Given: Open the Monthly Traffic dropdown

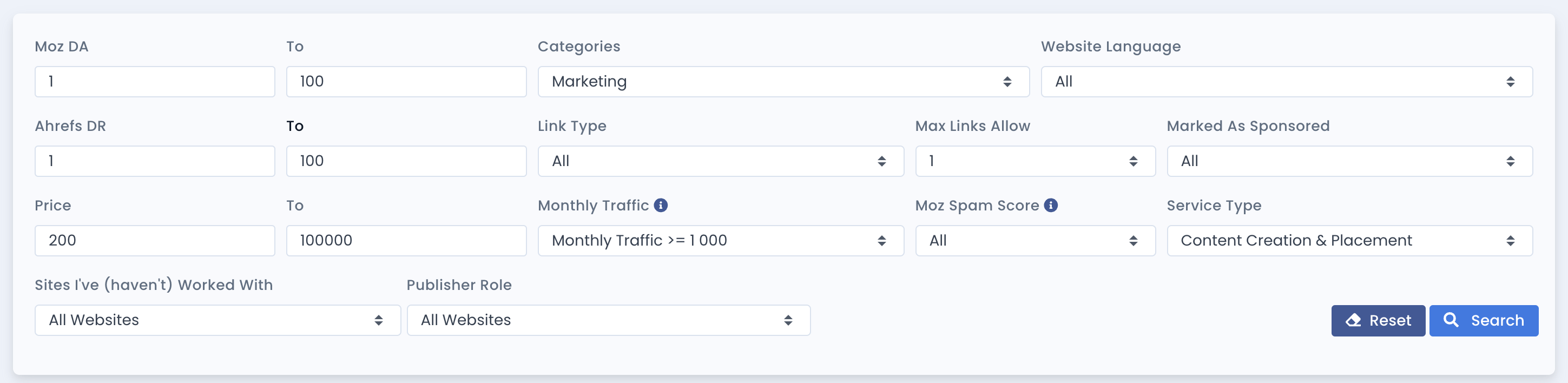Looking at the screenshot, I should 720,241.
